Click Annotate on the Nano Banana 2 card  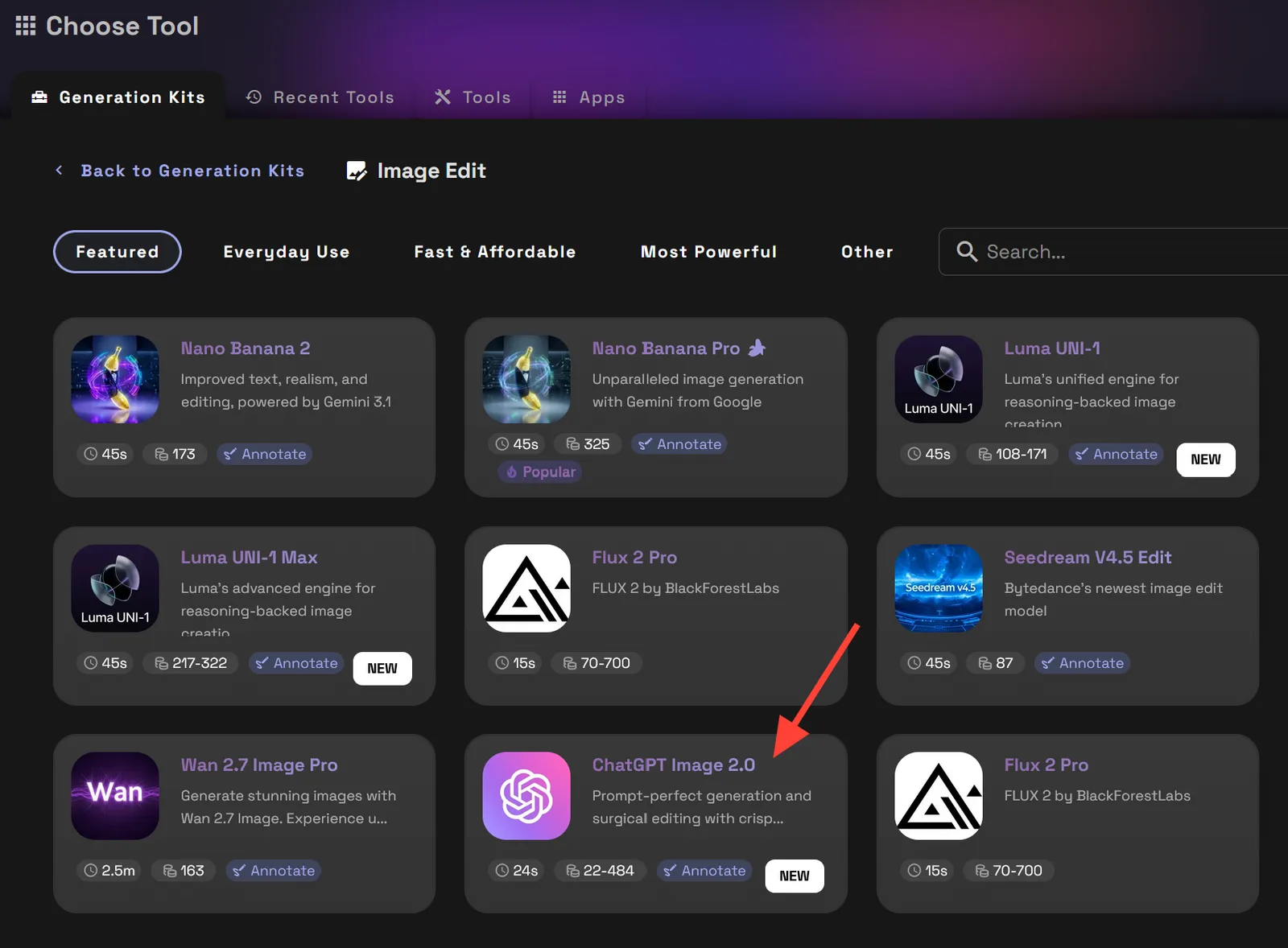pos(265,455)
